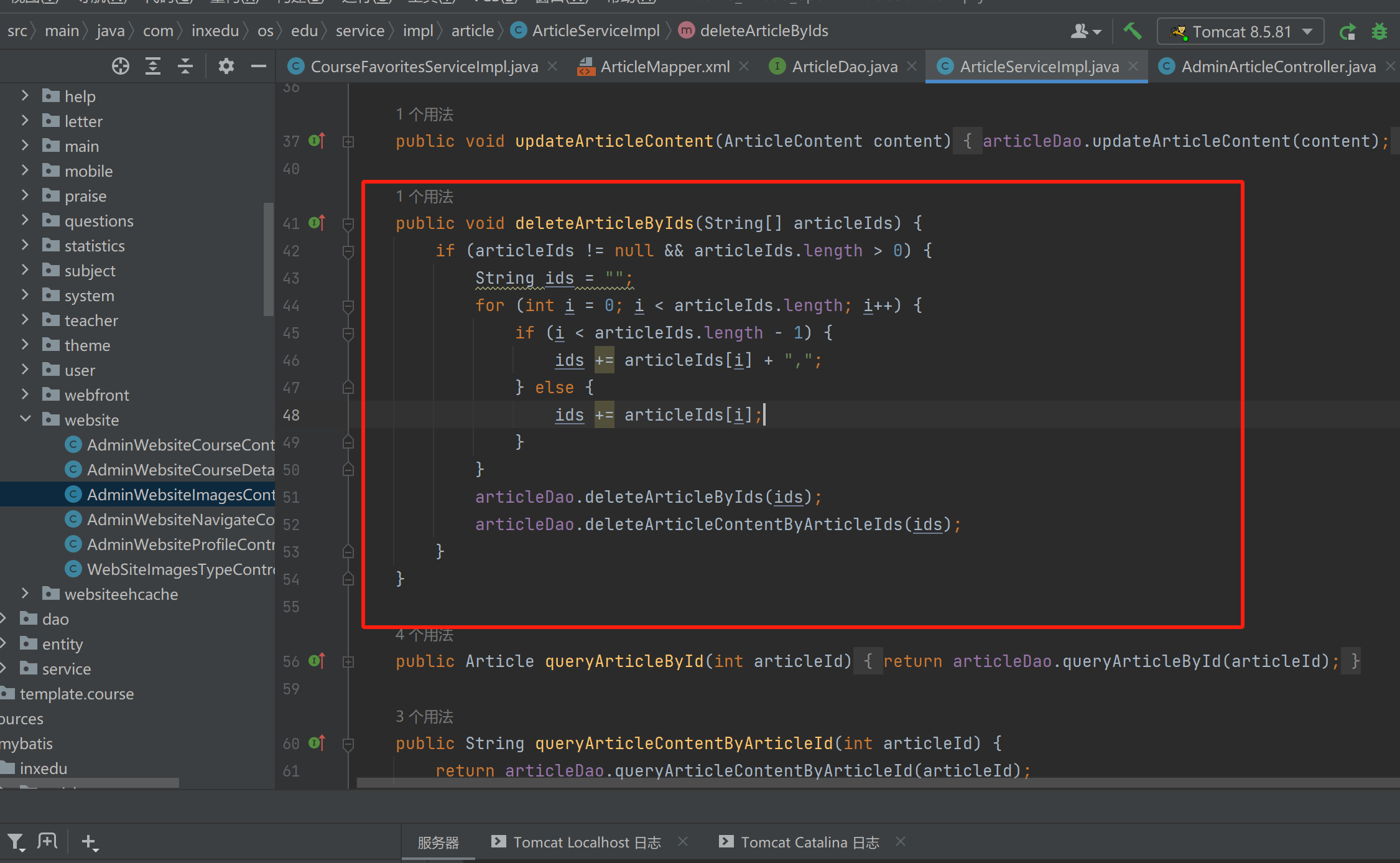Collapse the for loop fold on line 44

click(x=348, y=306)
